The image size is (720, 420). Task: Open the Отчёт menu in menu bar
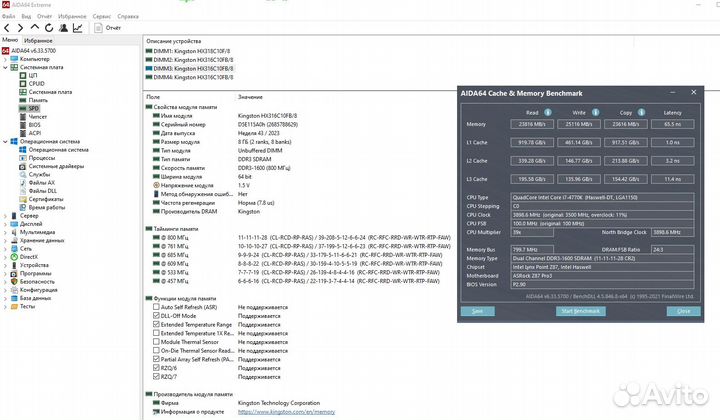point(45,16)
